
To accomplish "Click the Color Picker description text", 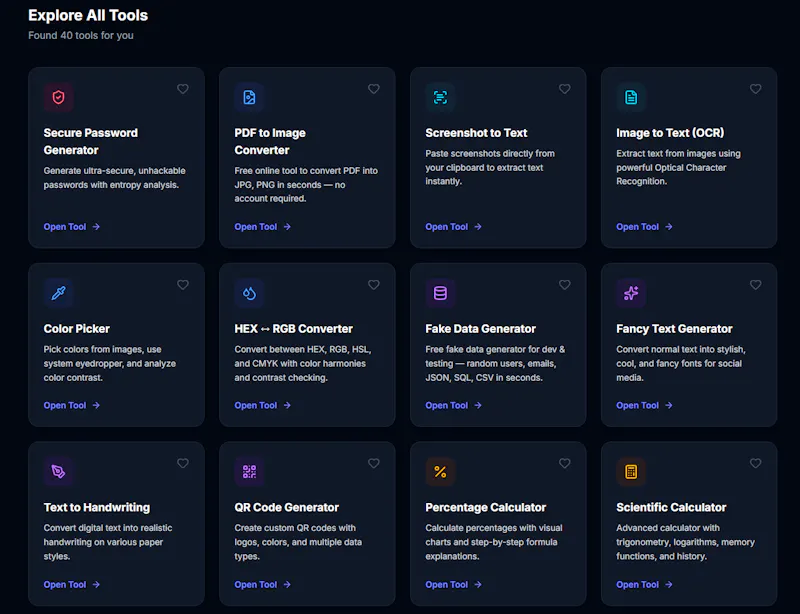I will pos(110,363).
